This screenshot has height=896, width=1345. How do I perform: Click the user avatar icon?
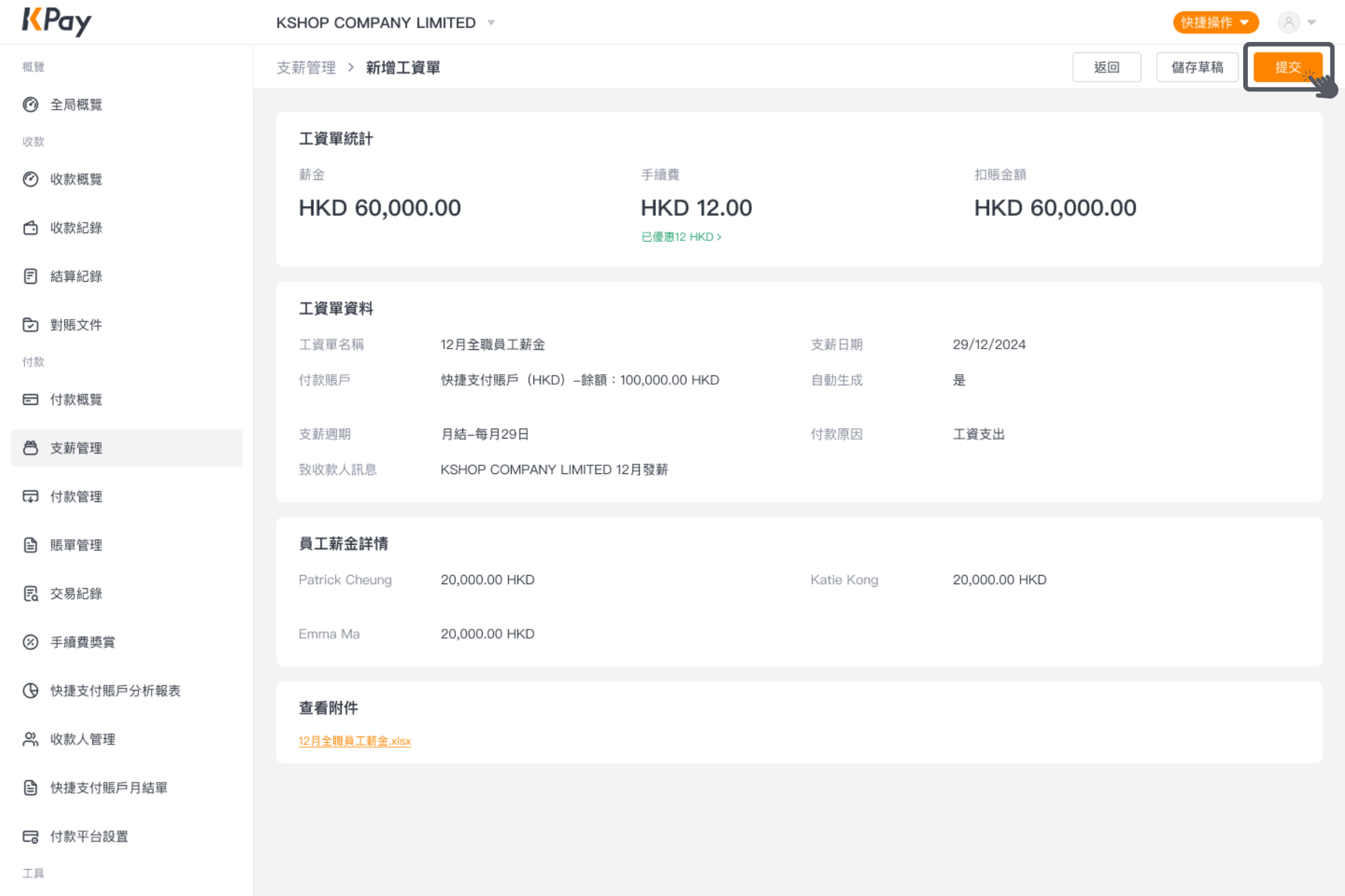[x=1289, y=22]
